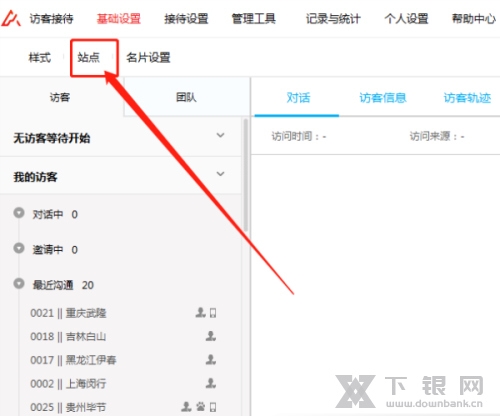Open the 访客接待 menu
The image size is (500, 416).
[x=51, y=19]
